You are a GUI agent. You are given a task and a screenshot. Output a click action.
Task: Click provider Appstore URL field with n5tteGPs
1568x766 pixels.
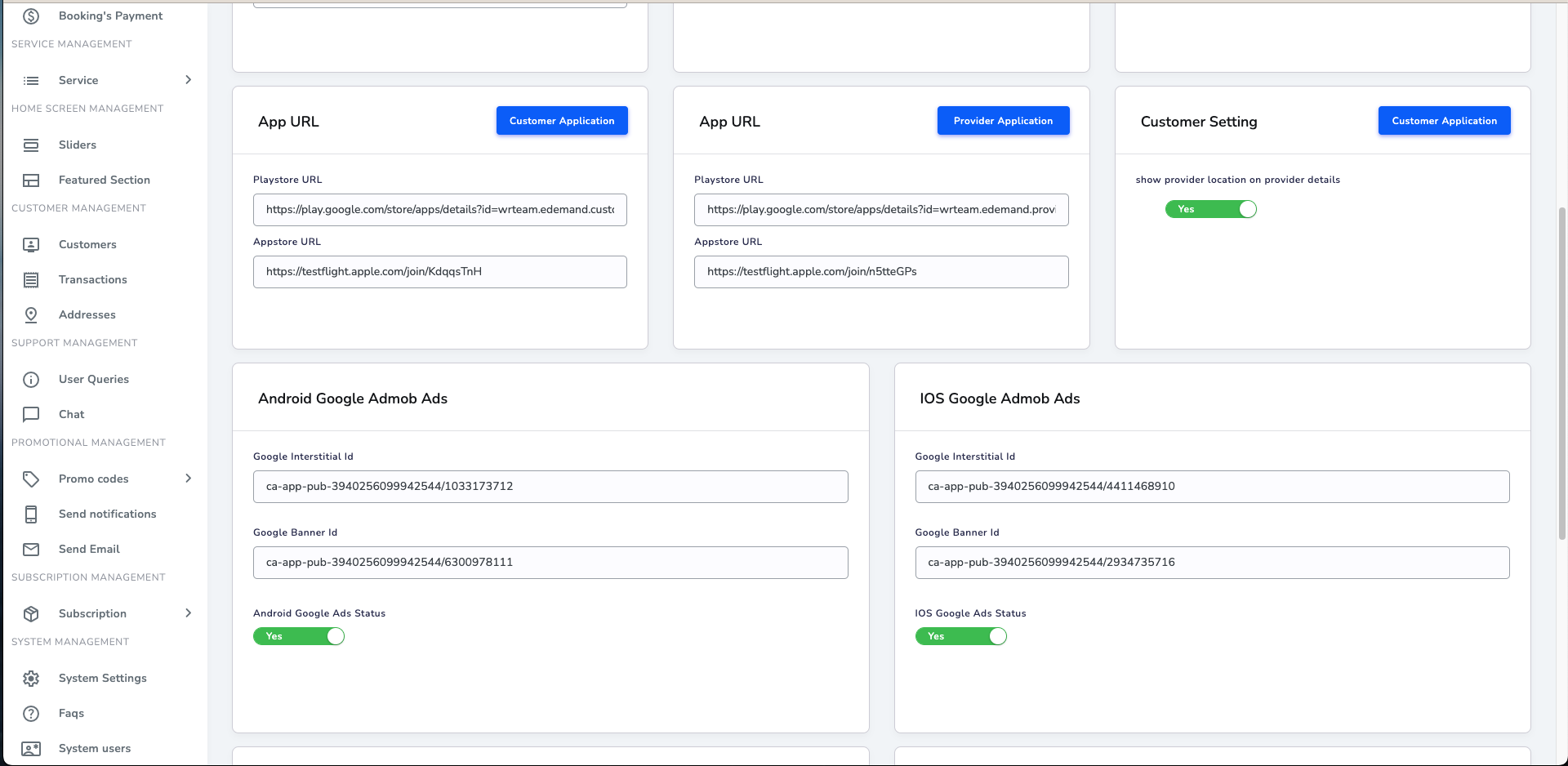[881, 272]
